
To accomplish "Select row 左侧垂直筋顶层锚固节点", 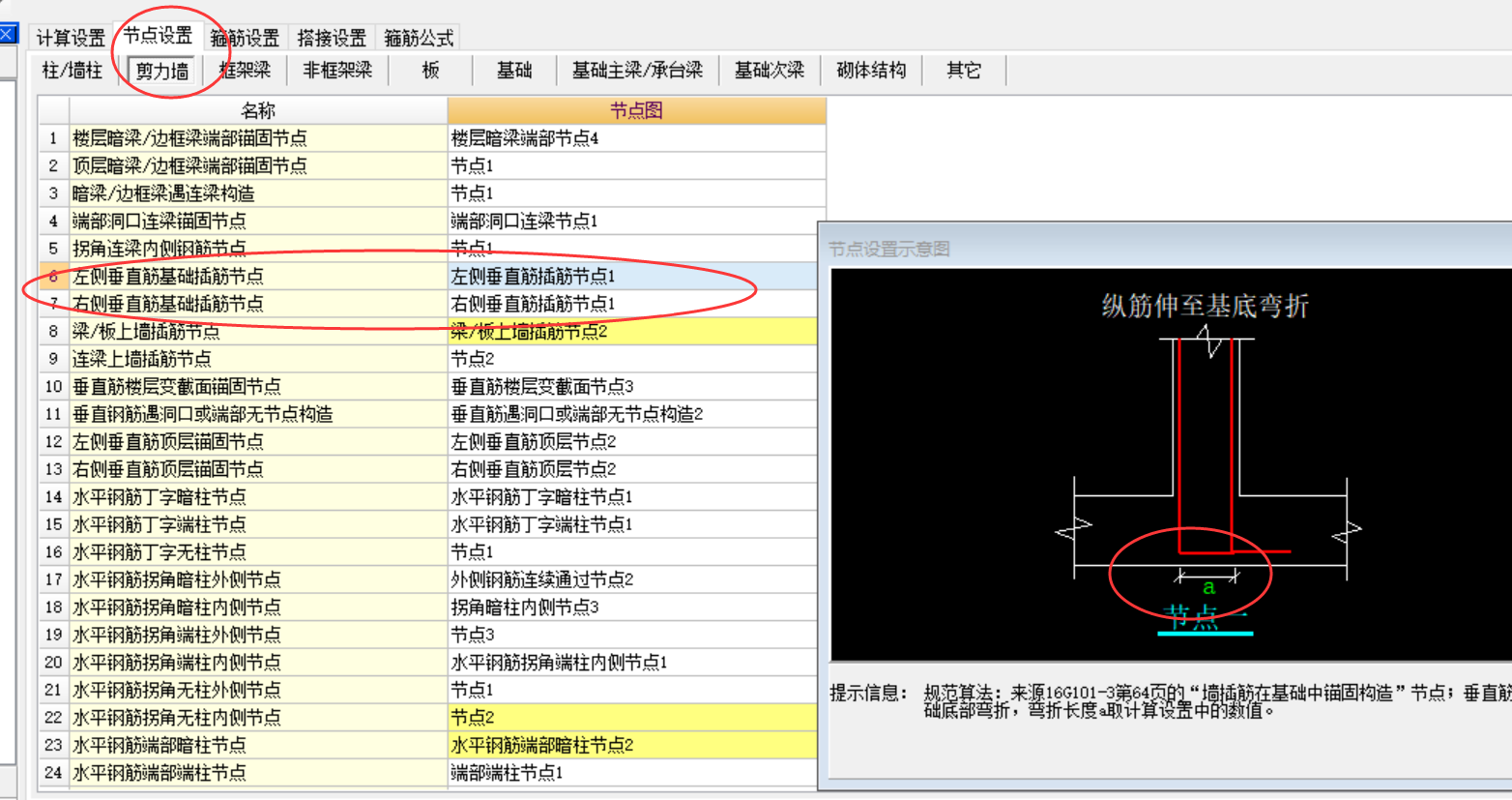I will tap(258, 441).
